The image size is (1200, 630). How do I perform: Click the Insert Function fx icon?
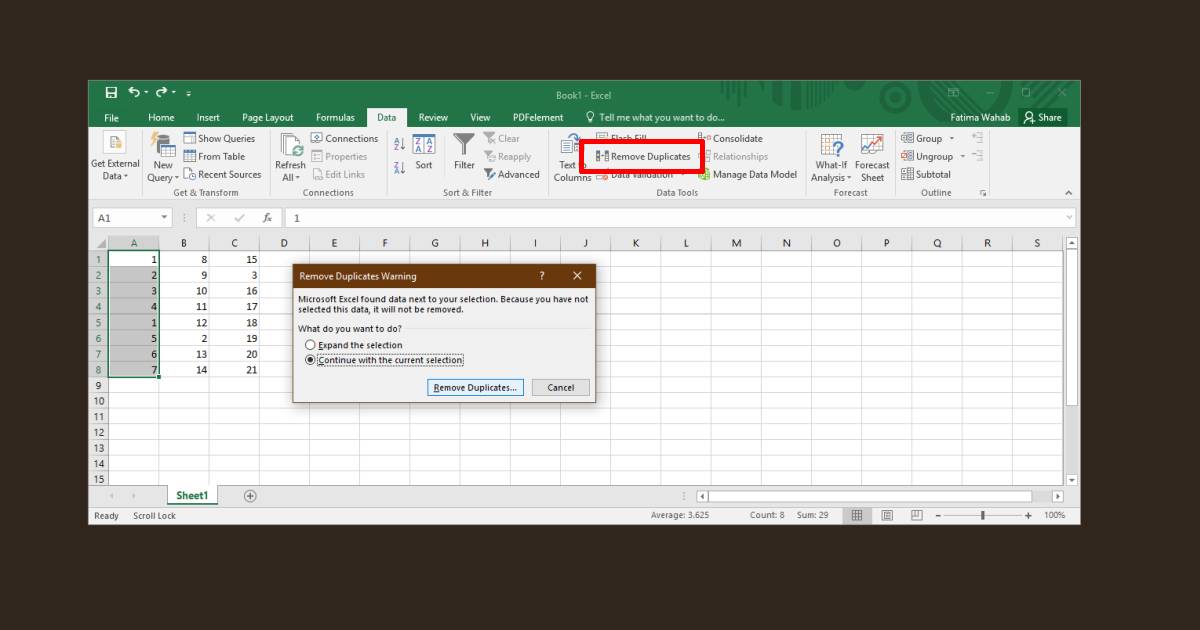(267, 218)
